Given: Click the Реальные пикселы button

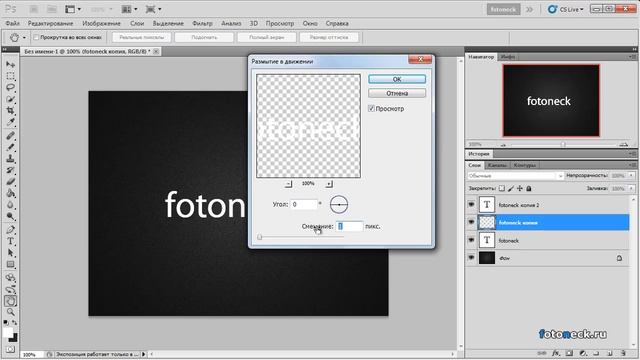Looking at the screenshot, I should [x=141, y=37].
